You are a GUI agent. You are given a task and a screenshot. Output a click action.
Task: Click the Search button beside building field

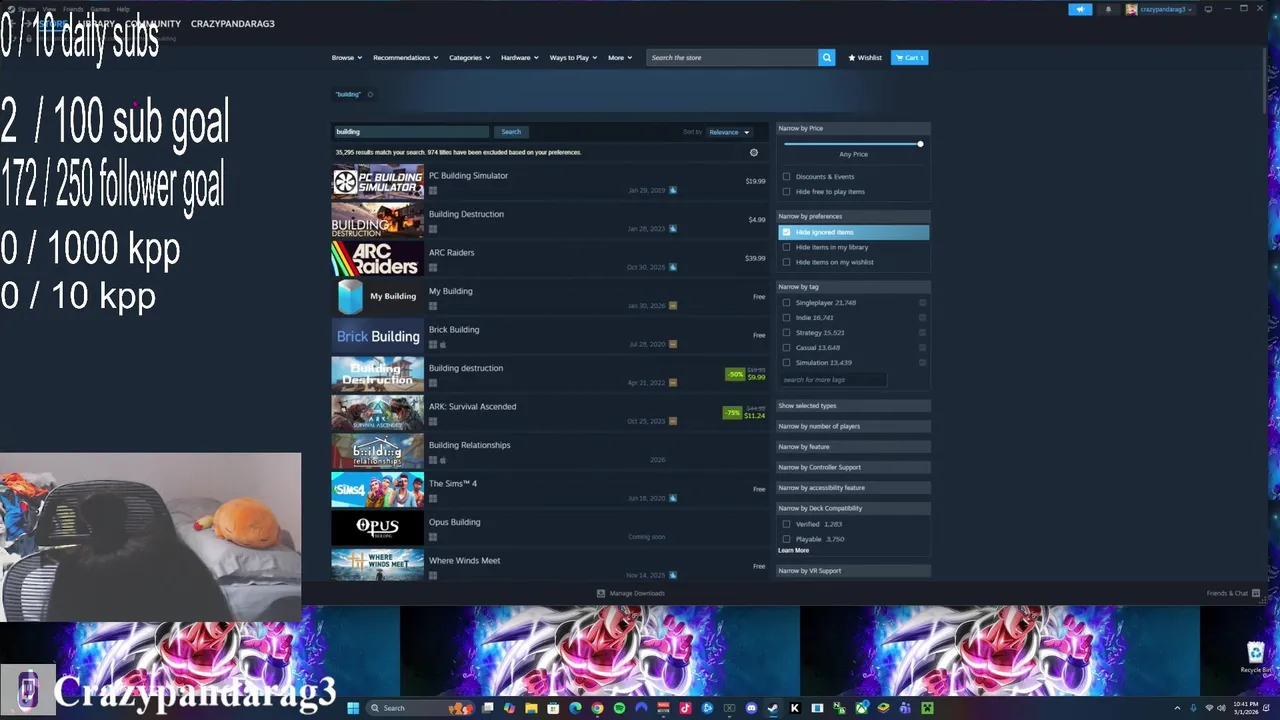coord(511,132)
